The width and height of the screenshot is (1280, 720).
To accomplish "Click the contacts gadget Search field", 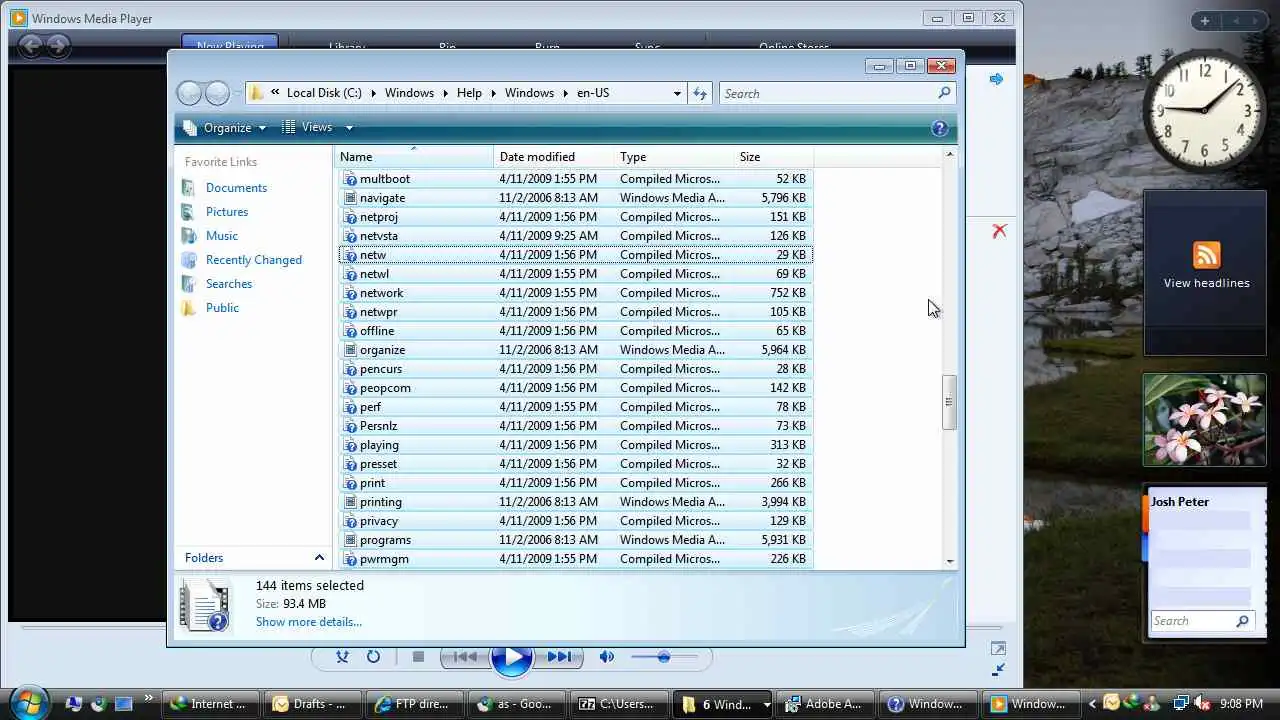I will [x=1194, y=621].
